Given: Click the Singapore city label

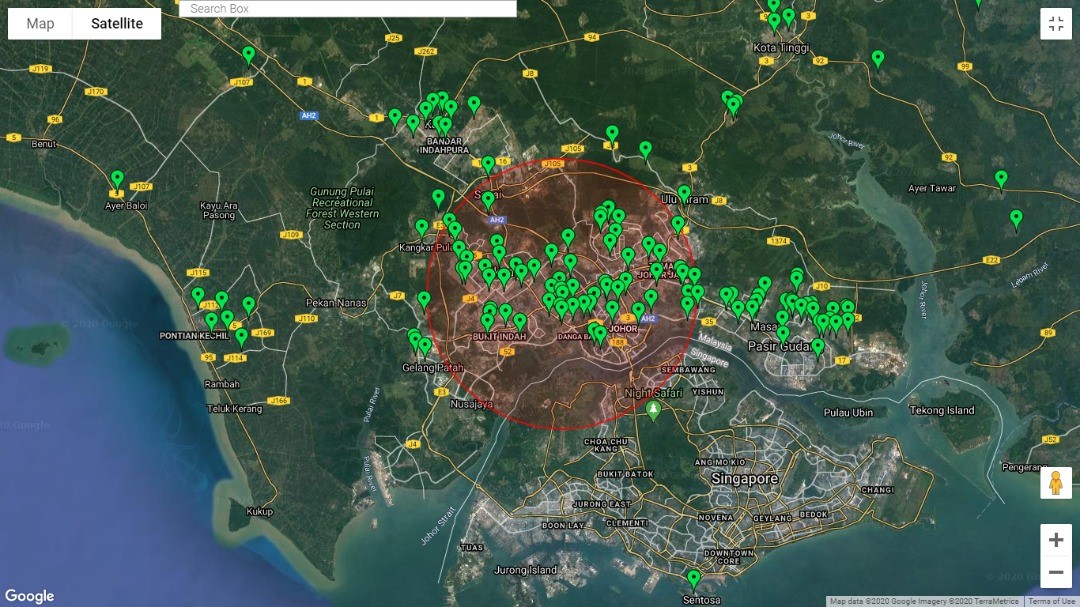Looking at the screenshot, I should [x=745, y=479].
